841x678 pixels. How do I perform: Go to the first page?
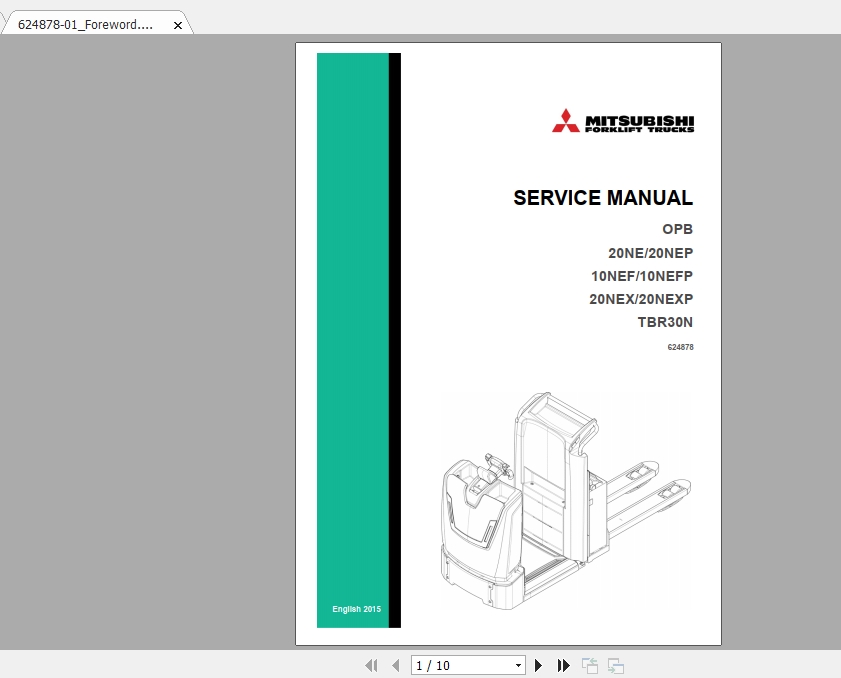(x=371, y=665)
